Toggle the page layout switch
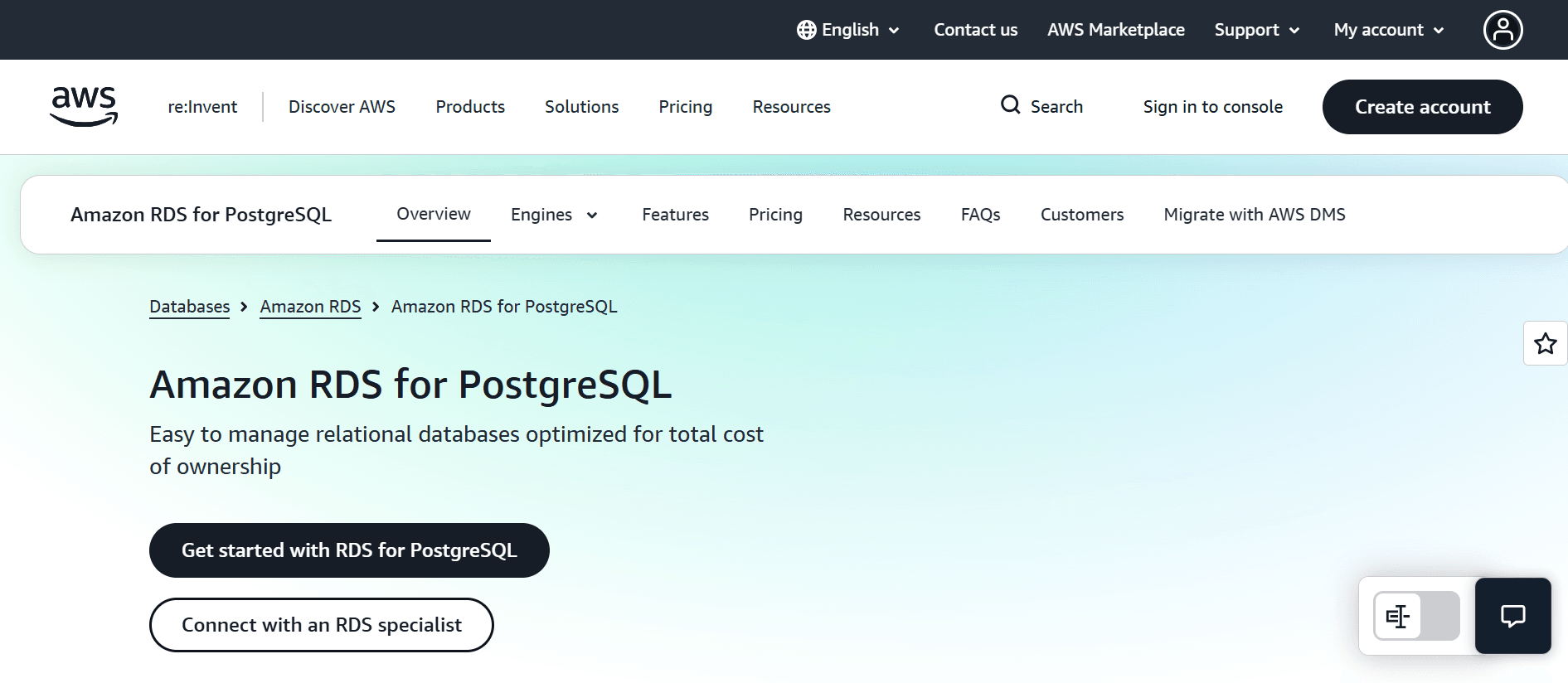1568x683 pixels. point(1416,616)
